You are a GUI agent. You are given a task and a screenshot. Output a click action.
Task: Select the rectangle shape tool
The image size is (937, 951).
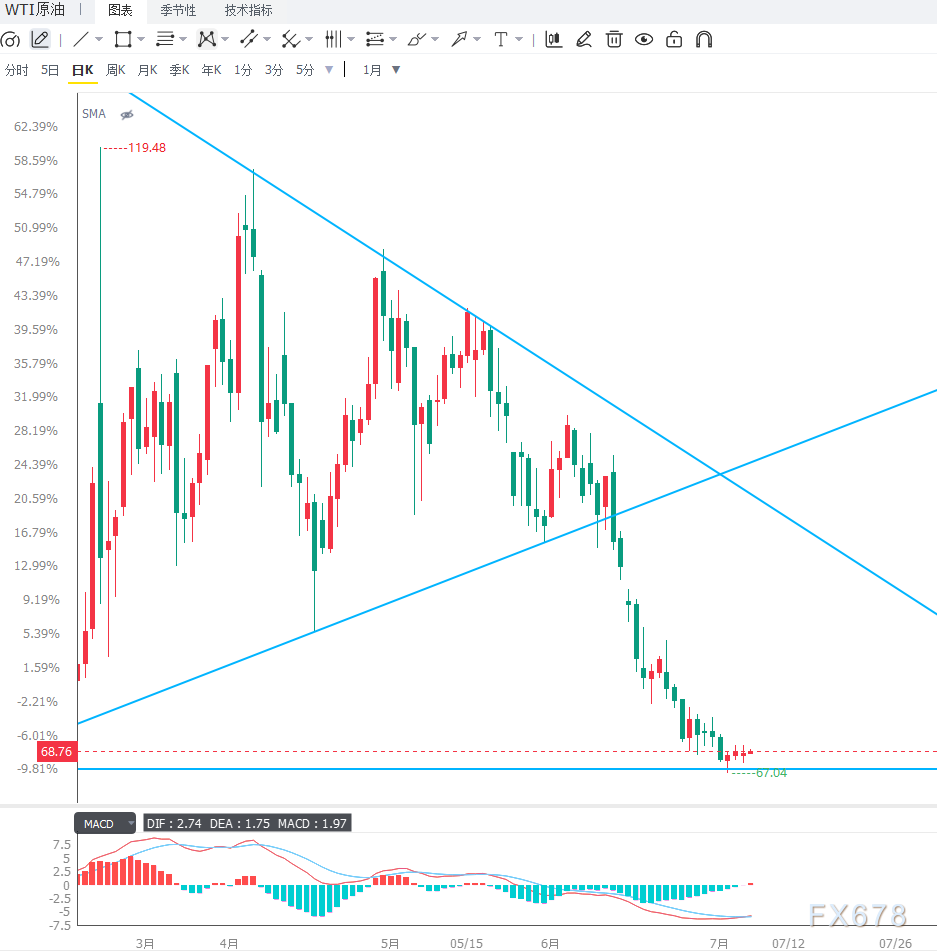pyautogui.click(x=123, y=39)
